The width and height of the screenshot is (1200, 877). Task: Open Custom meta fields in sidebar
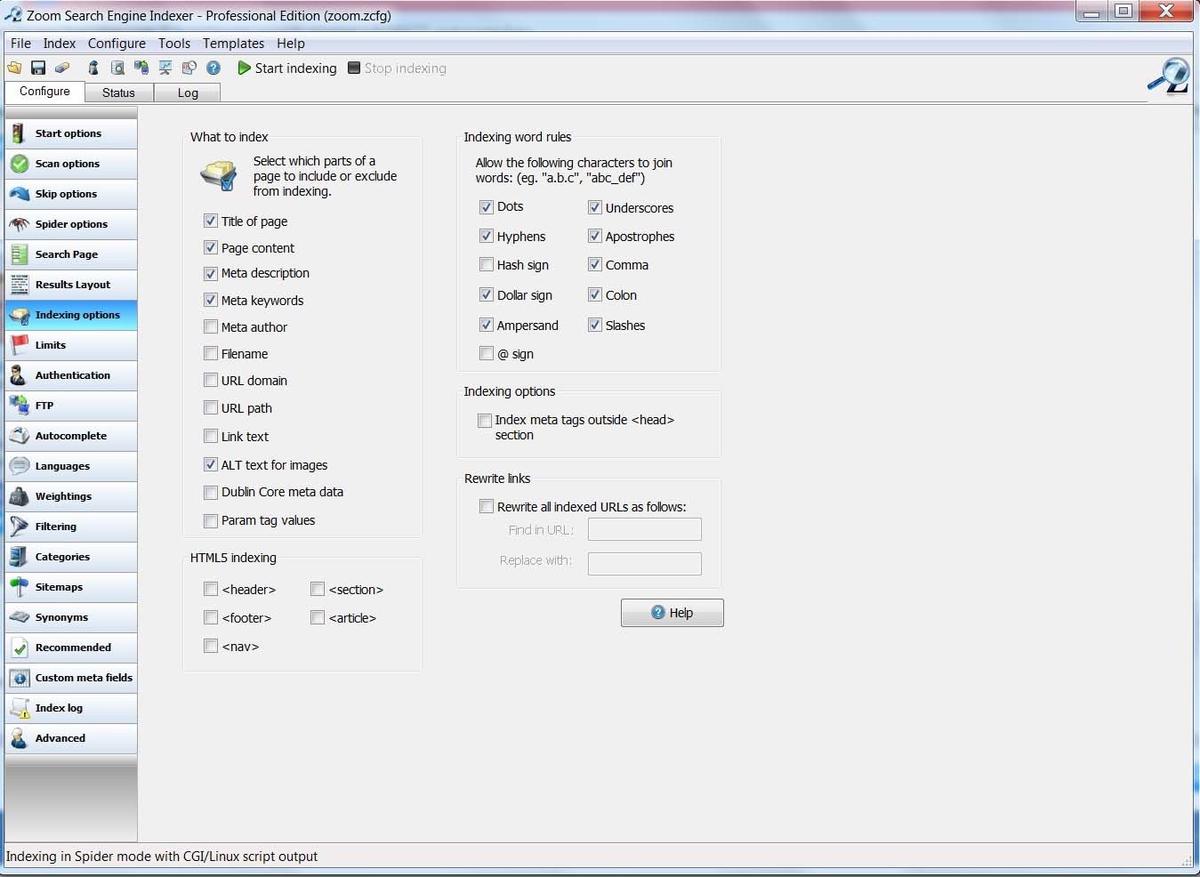coord(71,678)
